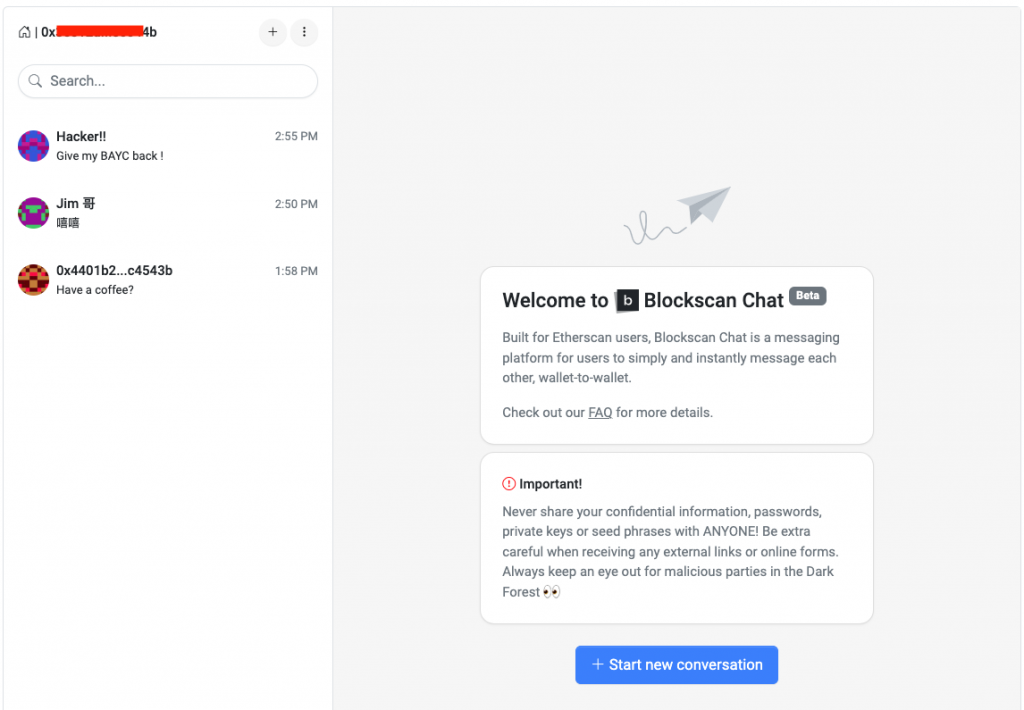
Task: Click the Start new conversation button
Action: click(676, 665)
